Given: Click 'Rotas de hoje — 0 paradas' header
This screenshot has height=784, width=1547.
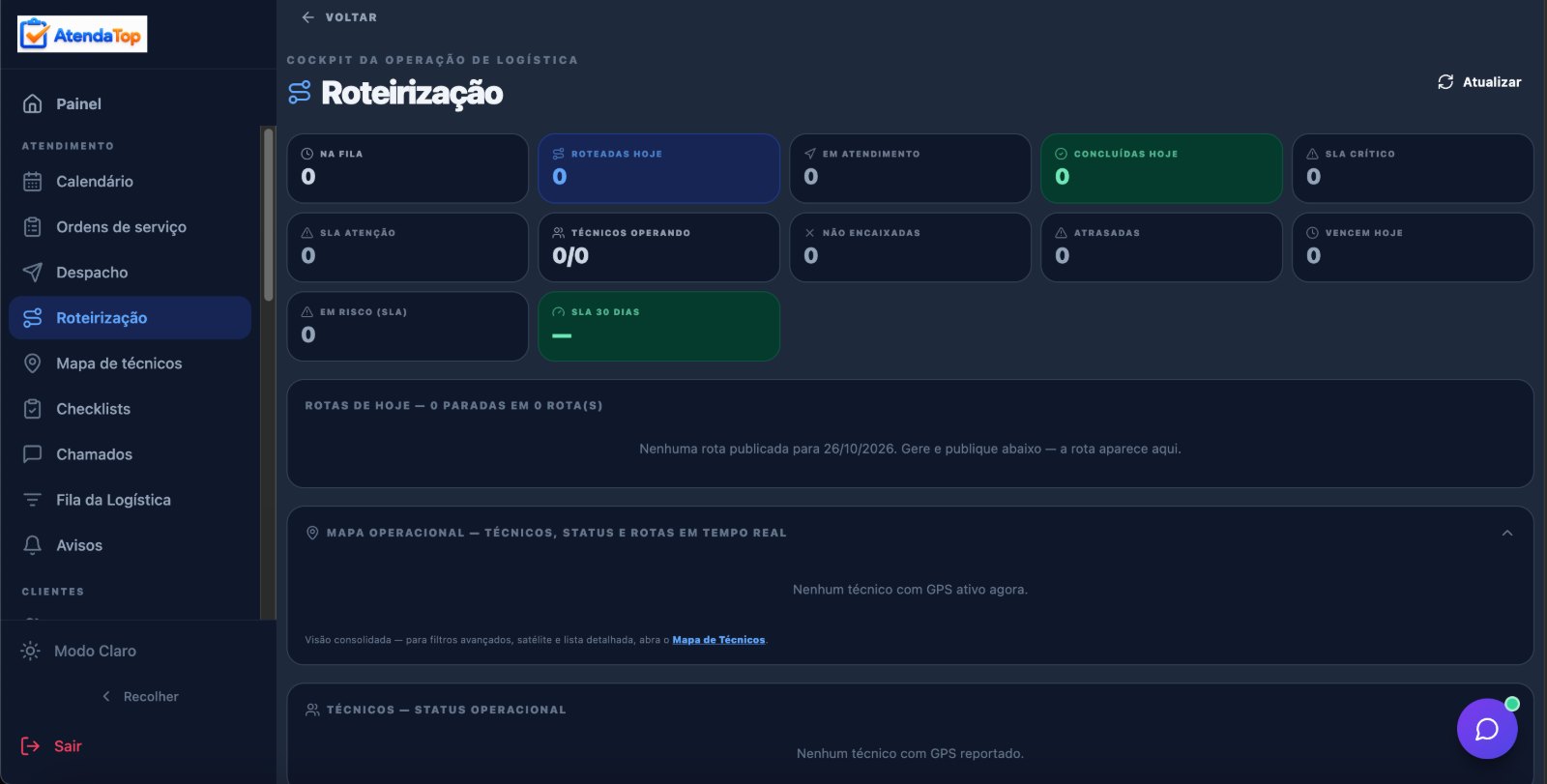Looking at the screenshot, I should pos(453,405).
